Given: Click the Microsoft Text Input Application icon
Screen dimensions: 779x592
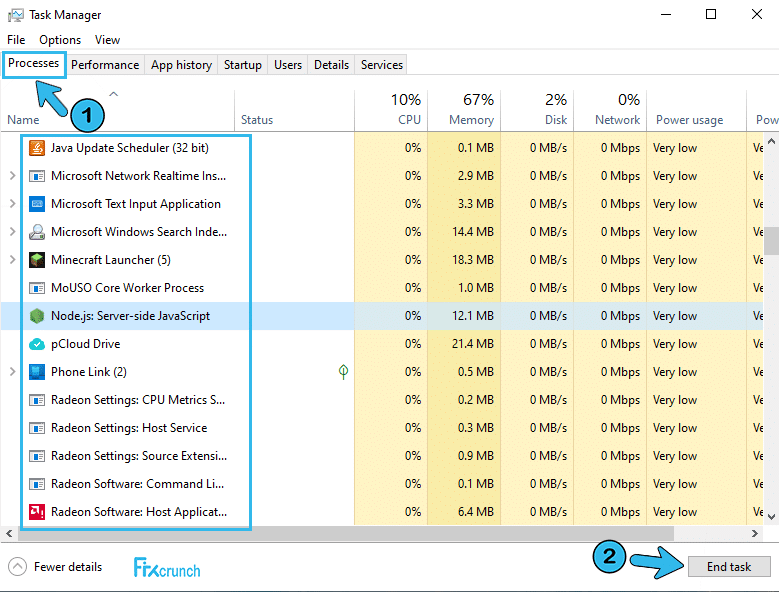Looking at the screenshot, I should (x=37, y=204).
